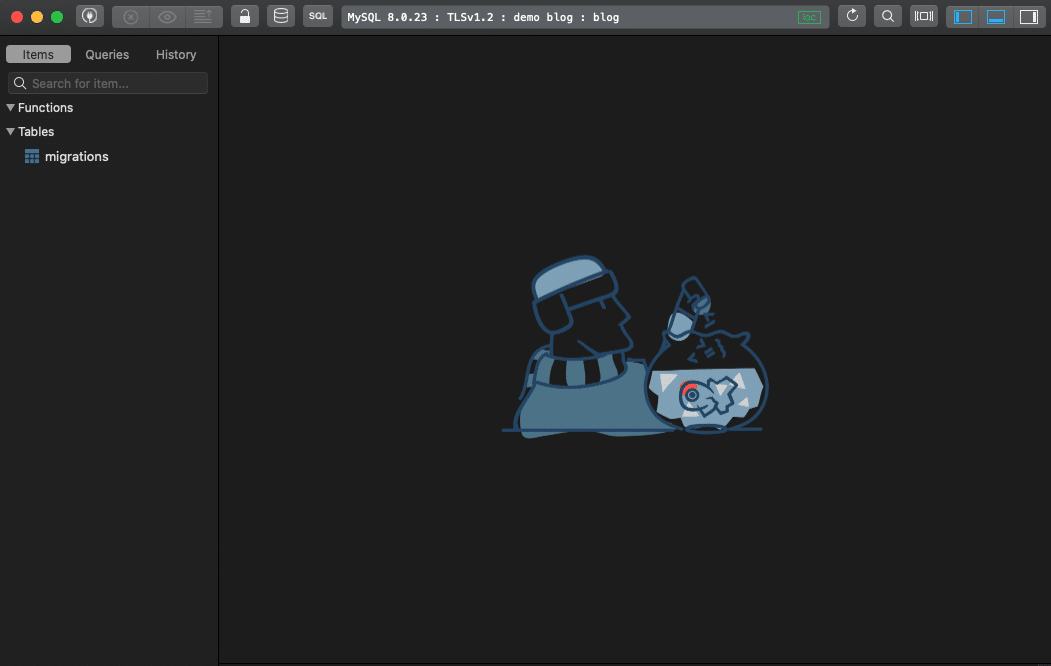This screenshot has width=1051, height=666.
Task: Click the Functions heading label
Action: [46, 107]
